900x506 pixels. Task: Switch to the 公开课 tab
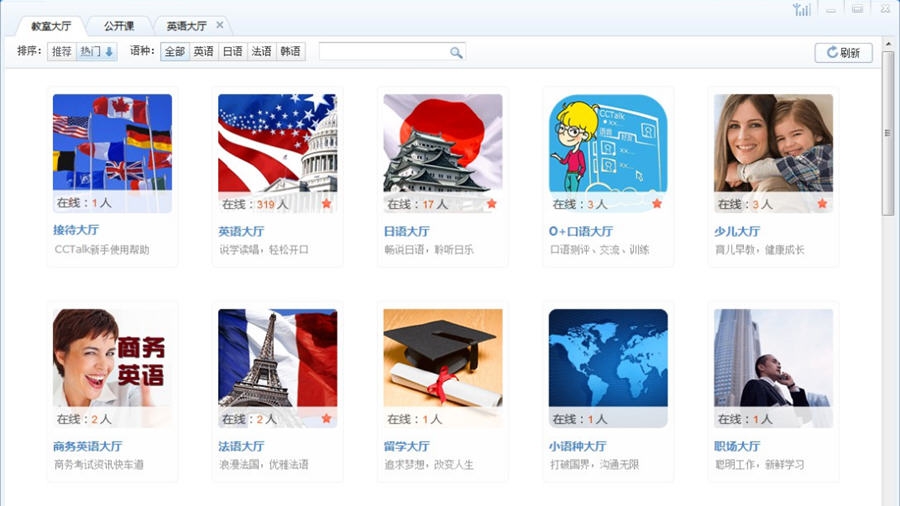pyautogui.click(x=119, y=26)
